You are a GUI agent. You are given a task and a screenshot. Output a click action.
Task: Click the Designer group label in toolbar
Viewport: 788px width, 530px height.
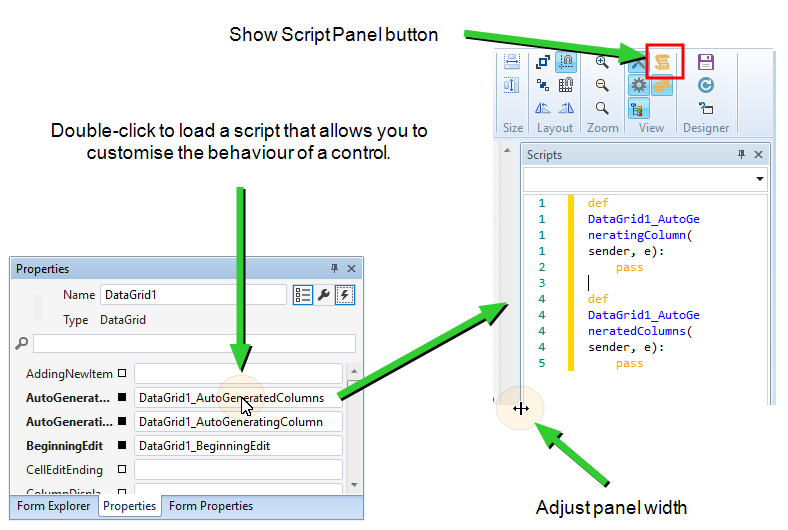(x=706, y=128)
